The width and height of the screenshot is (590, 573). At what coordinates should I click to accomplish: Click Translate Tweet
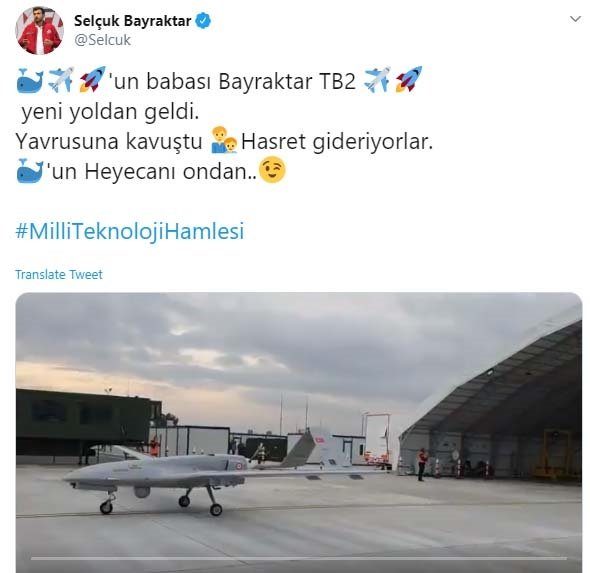(59, 275)
